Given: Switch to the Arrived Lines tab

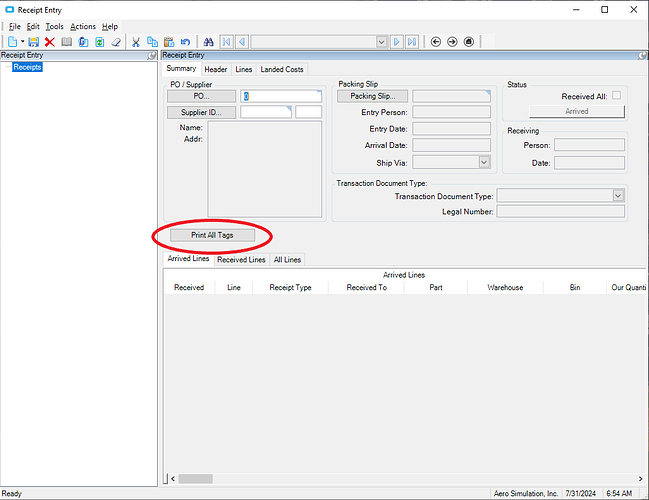Looking at the screenshot, I should tap(188, 259).
